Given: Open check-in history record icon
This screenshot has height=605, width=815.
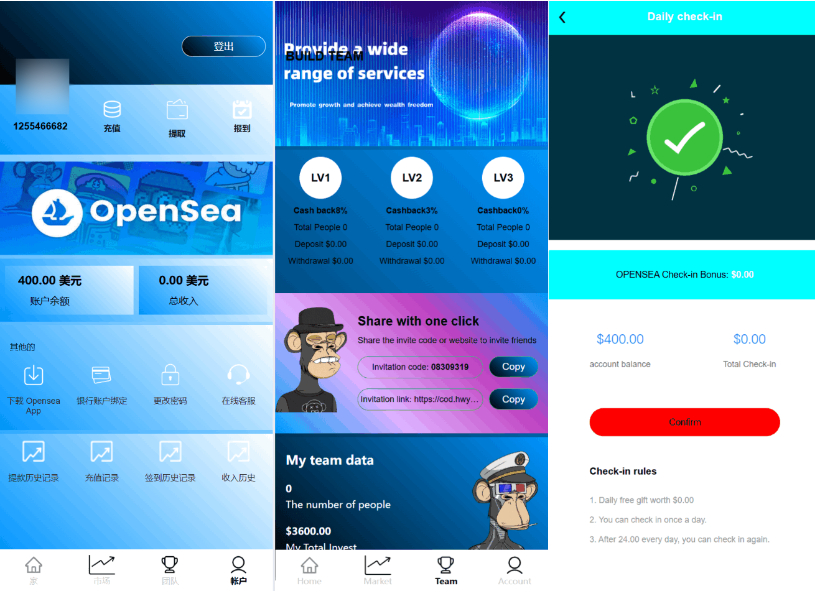Looking at the screenshot, I should pyautogui.click(x=170, y=452).
